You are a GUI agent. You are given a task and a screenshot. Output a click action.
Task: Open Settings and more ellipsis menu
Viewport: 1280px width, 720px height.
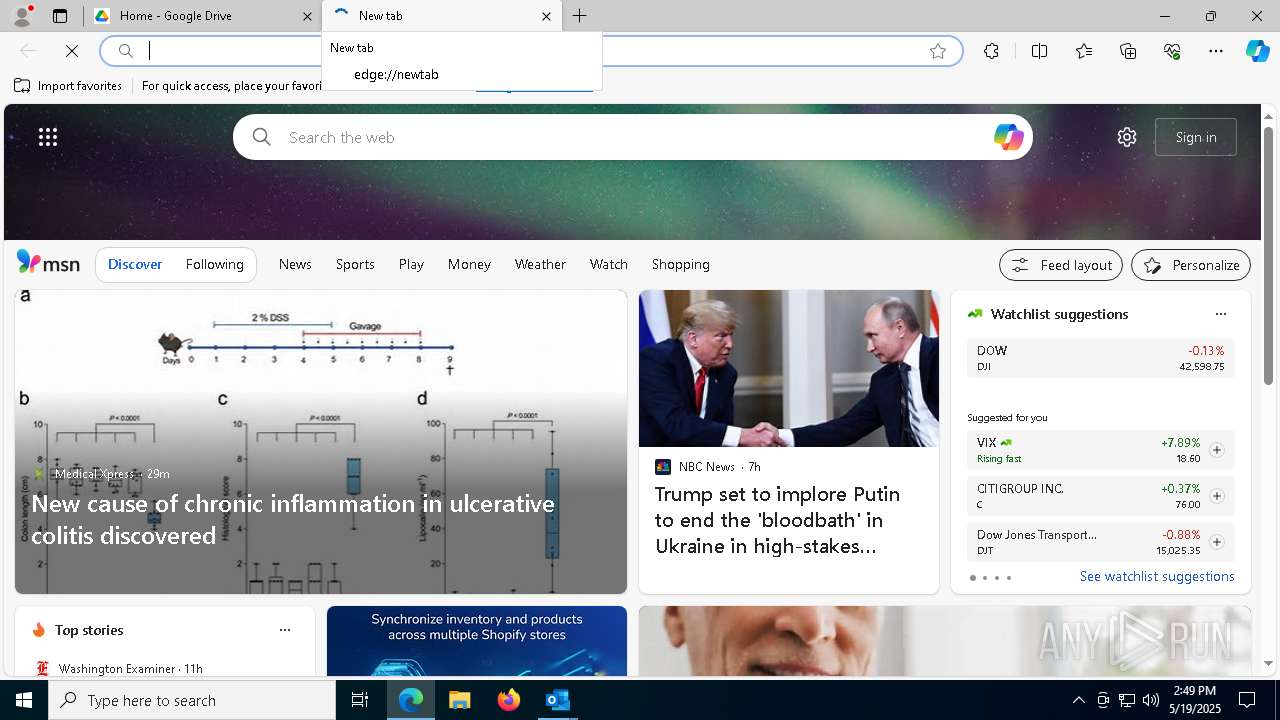click(x=1216, y=51)
